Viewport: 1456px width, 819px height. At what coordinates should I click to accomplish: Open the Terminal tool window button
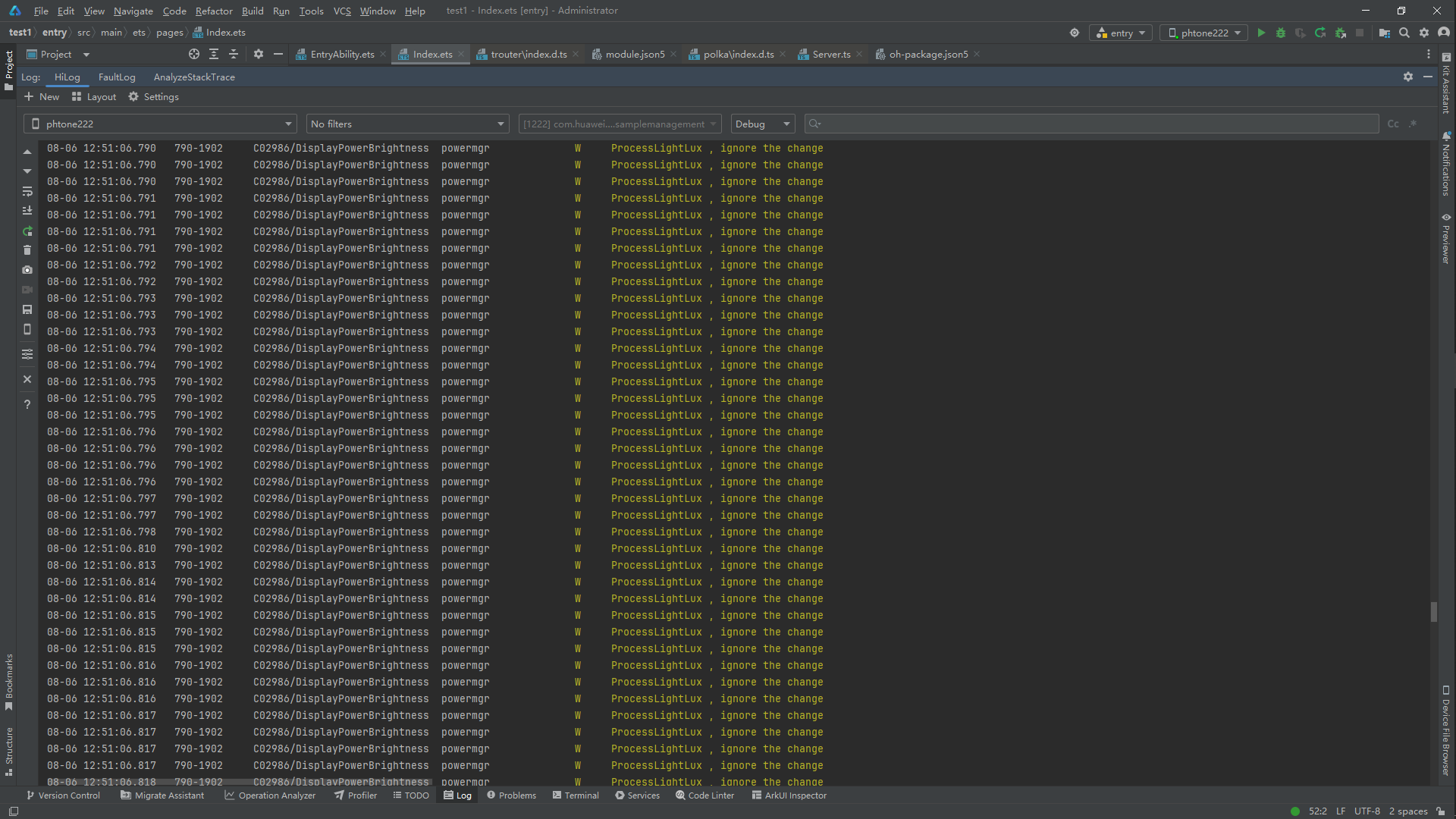pos(576,795)
